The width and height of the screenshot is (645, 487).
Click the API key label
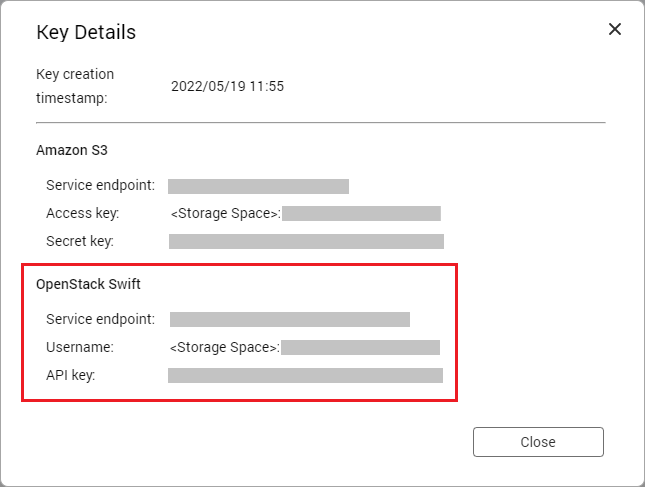71,376
